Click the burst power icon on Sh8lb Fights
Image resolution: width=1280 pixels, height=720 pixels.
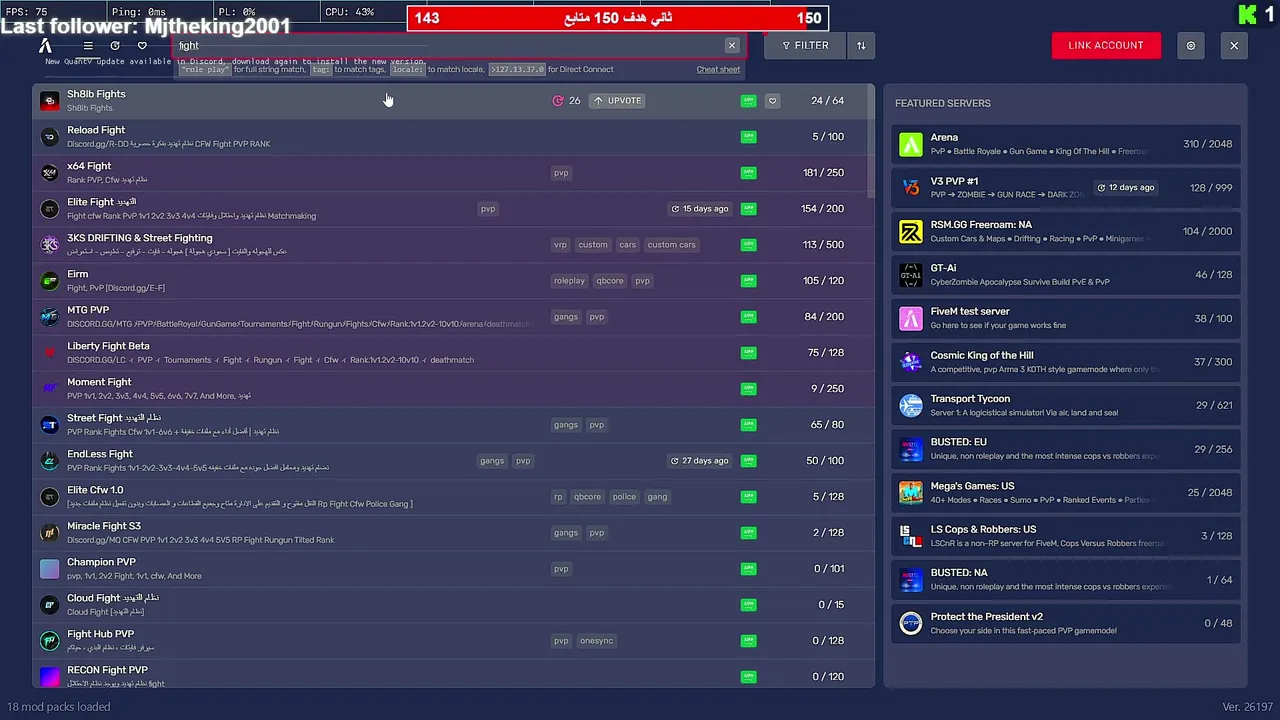558,101
